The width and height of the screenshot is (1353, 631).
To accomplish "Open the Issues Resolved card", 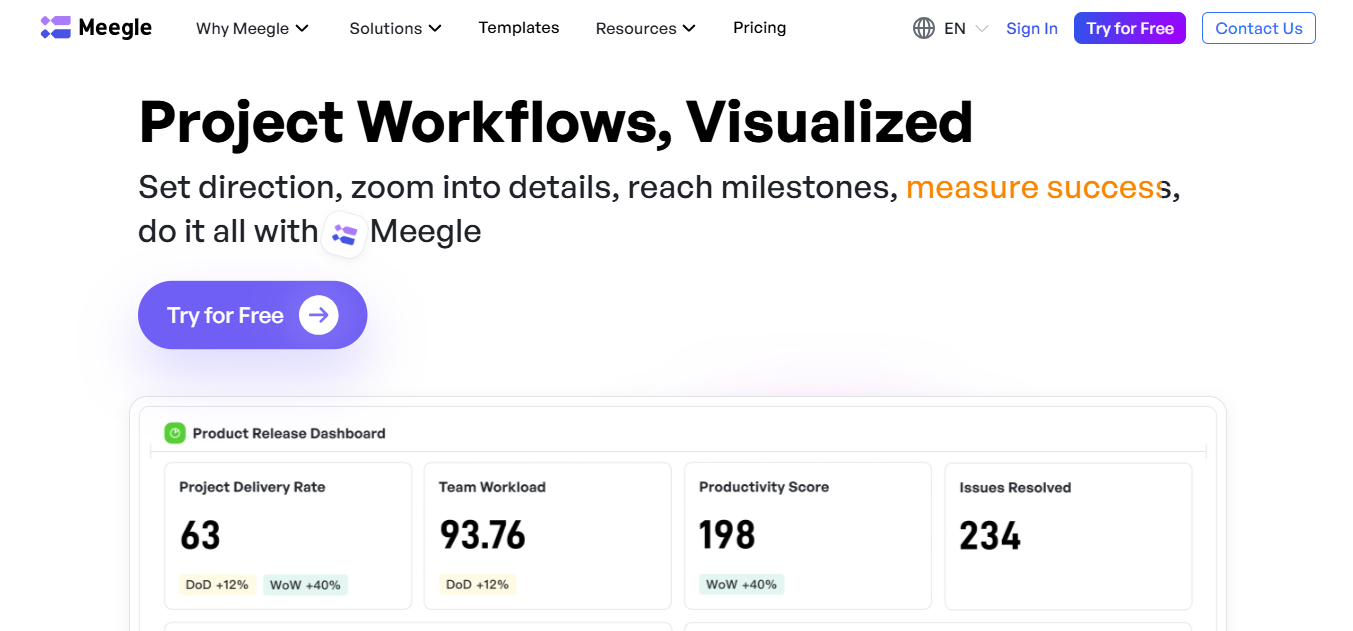I will pos(1067,535).
